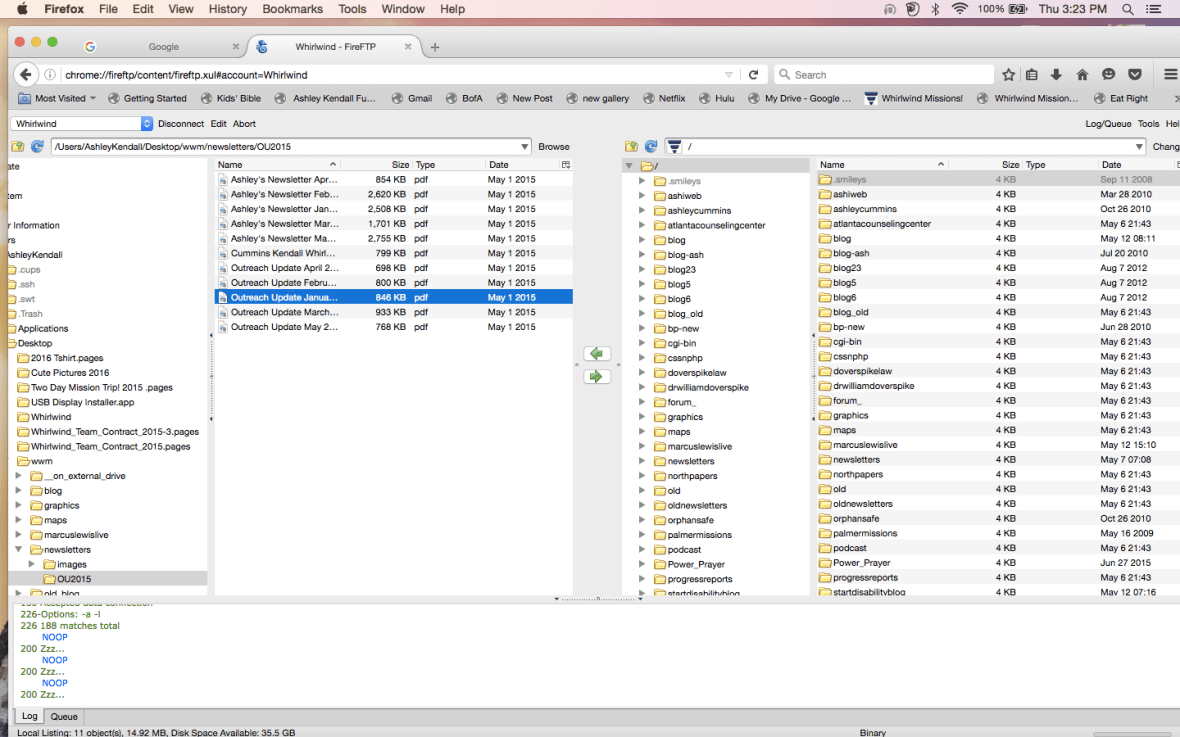Click the green upload arrow (right-pointing) button
1180x737 pixels.
(x=597, y=377)
